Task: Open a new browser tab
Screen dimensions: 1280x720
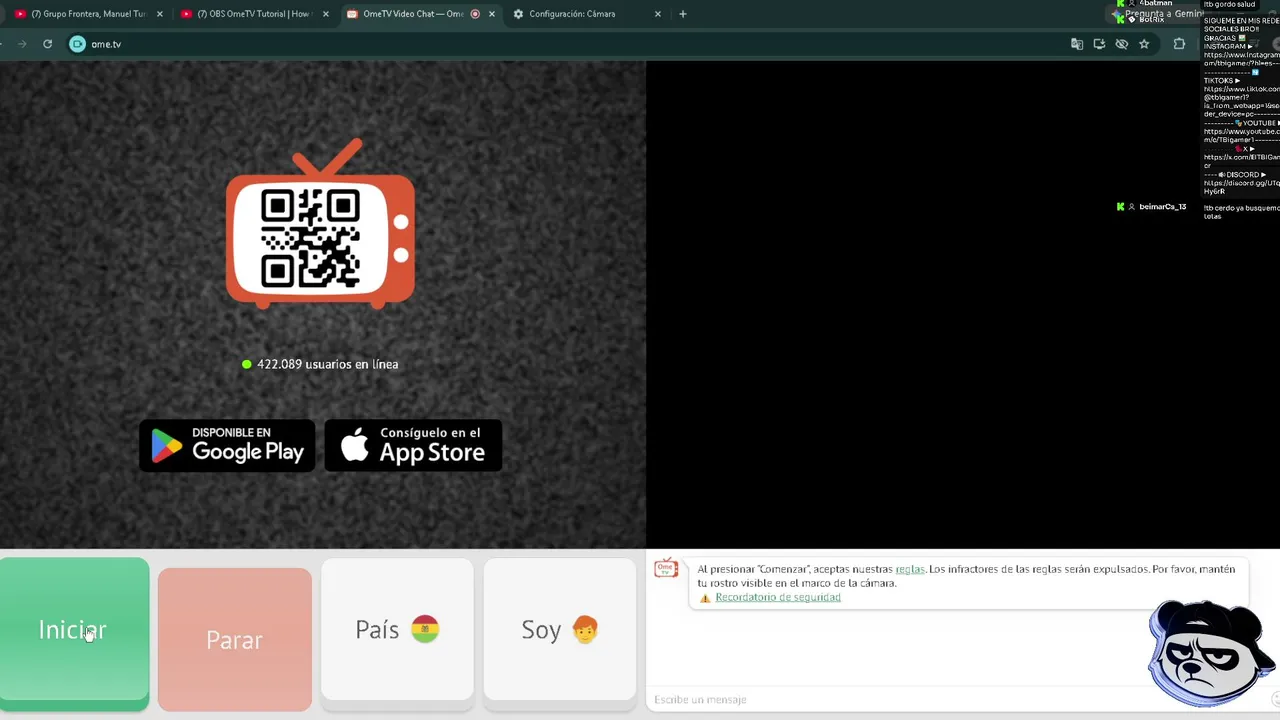Action: pos(683,14)
